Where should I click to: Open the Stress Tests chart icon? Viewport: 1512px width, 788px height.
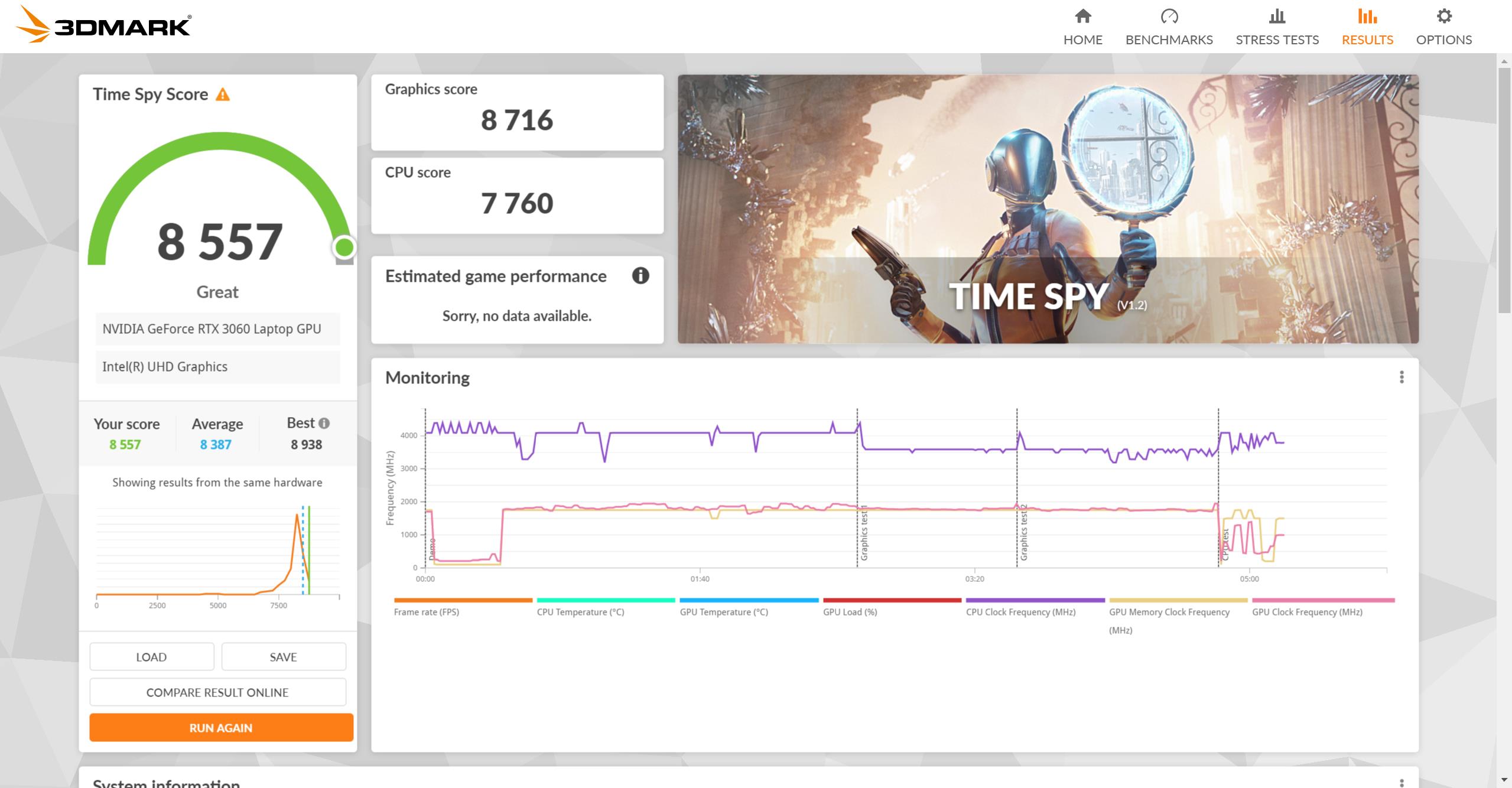(1277, 17)
